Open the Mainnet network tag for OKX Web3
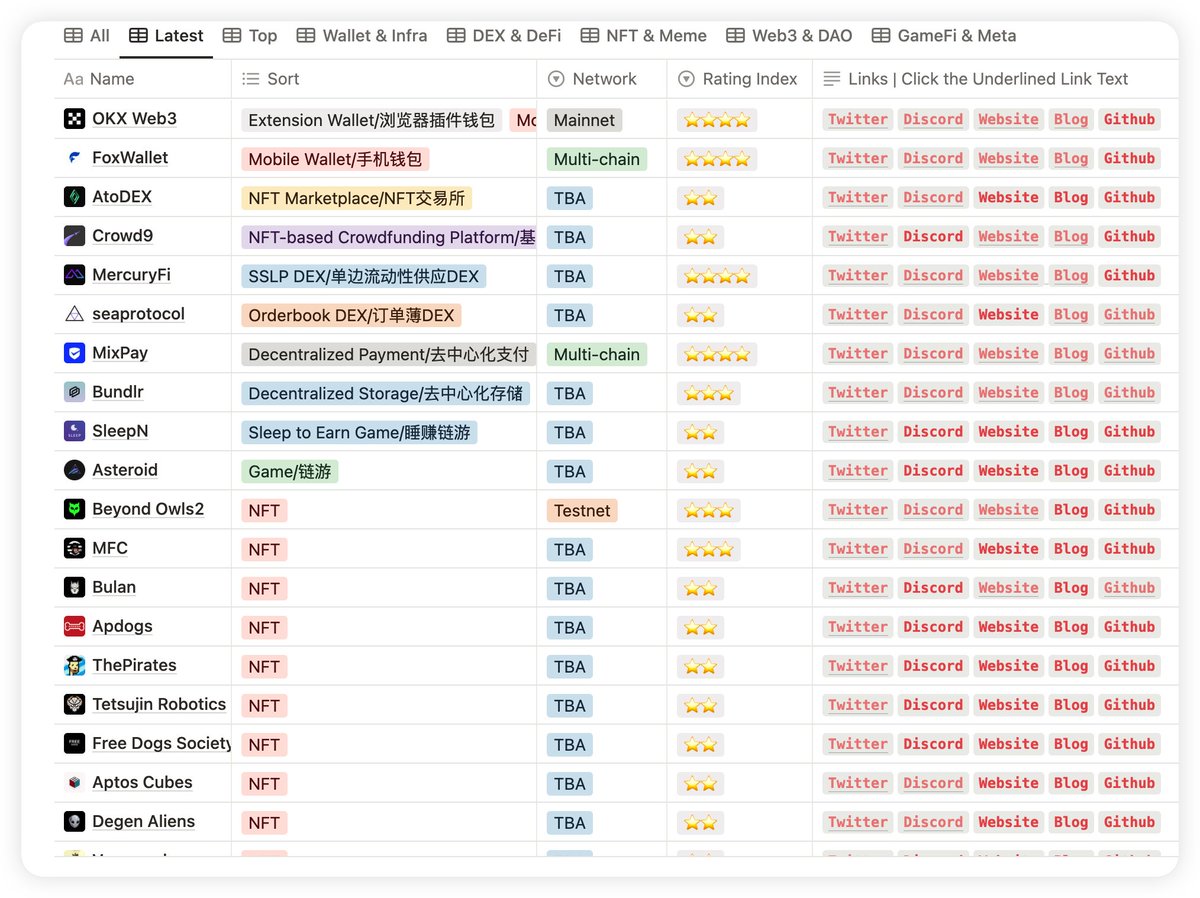Screen dimensions: 1200x898 point(585,120)
